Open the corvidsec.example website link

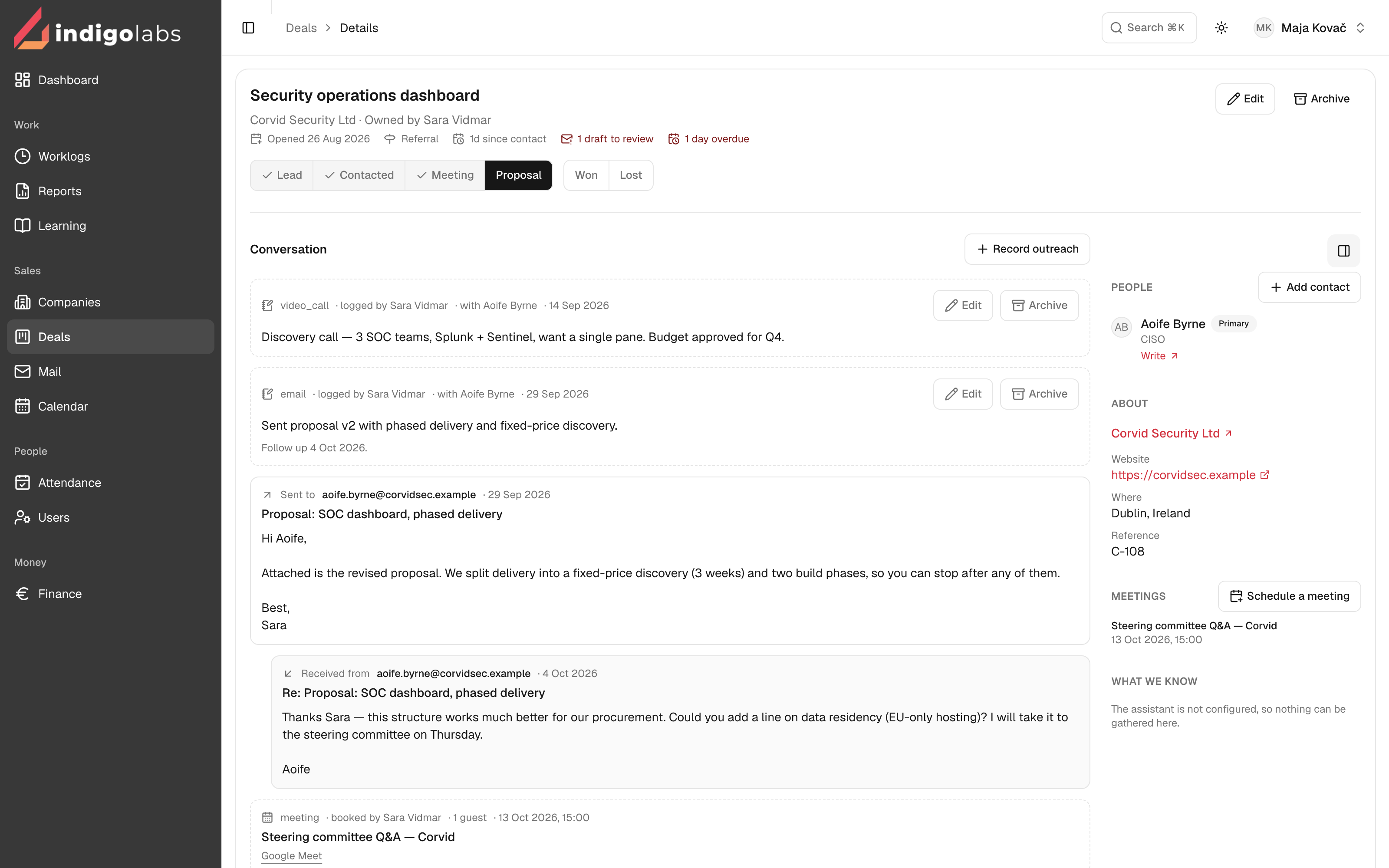point(1190,475)
